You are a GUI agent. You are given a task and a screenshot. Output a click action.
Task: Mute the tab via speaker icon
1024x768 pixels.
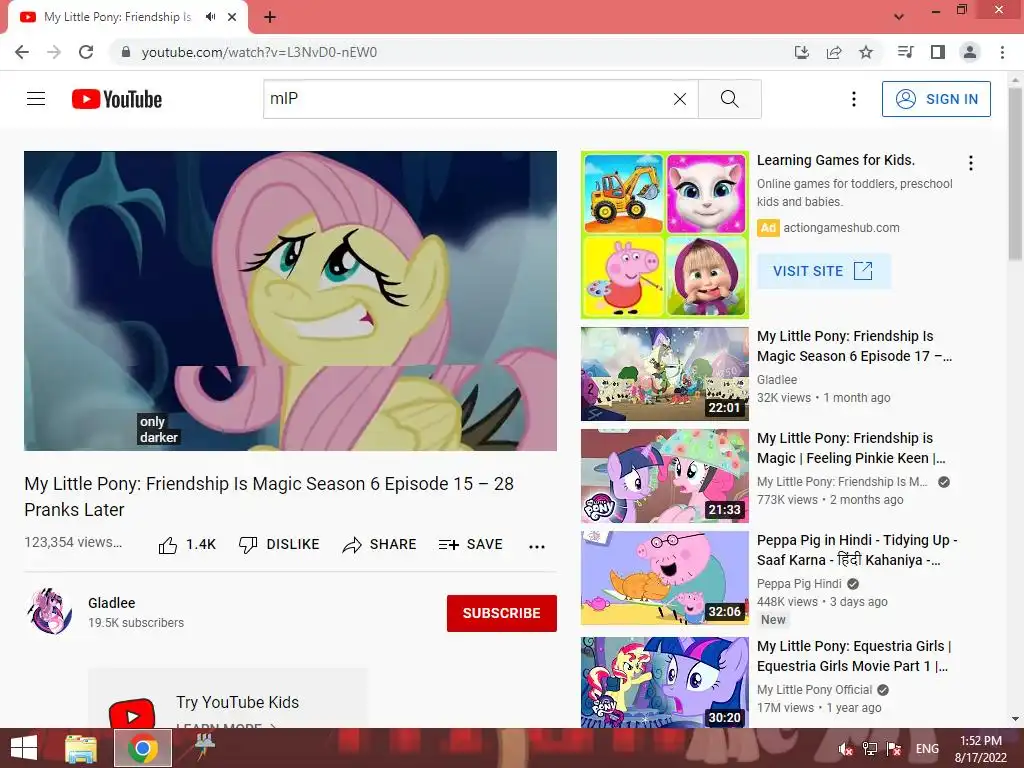[210, 17]
